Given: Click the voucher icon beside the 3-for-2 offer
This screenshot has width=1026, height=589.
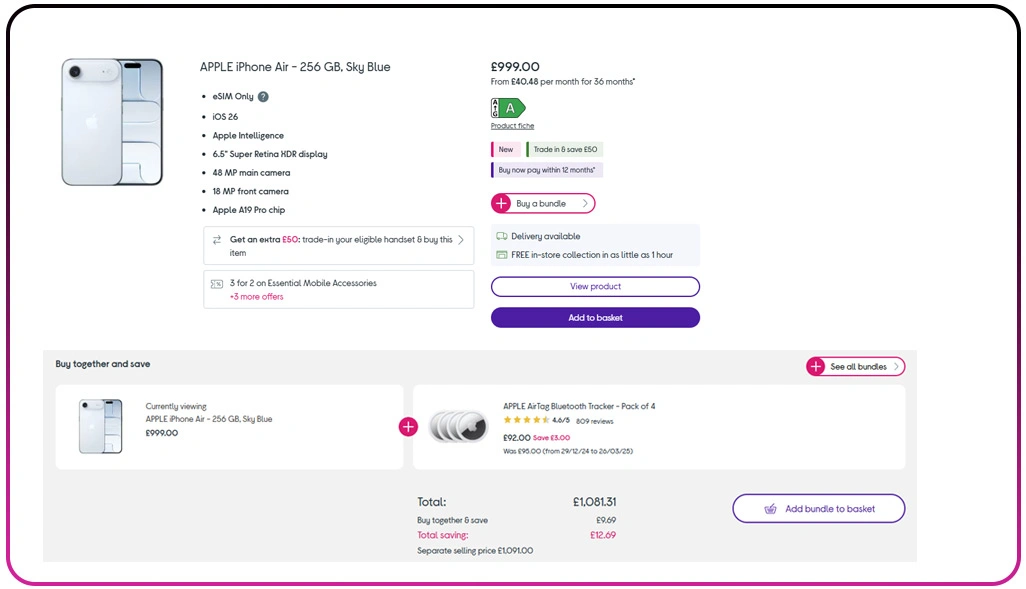Looking at the screenshot, I should tap(216, 283).
